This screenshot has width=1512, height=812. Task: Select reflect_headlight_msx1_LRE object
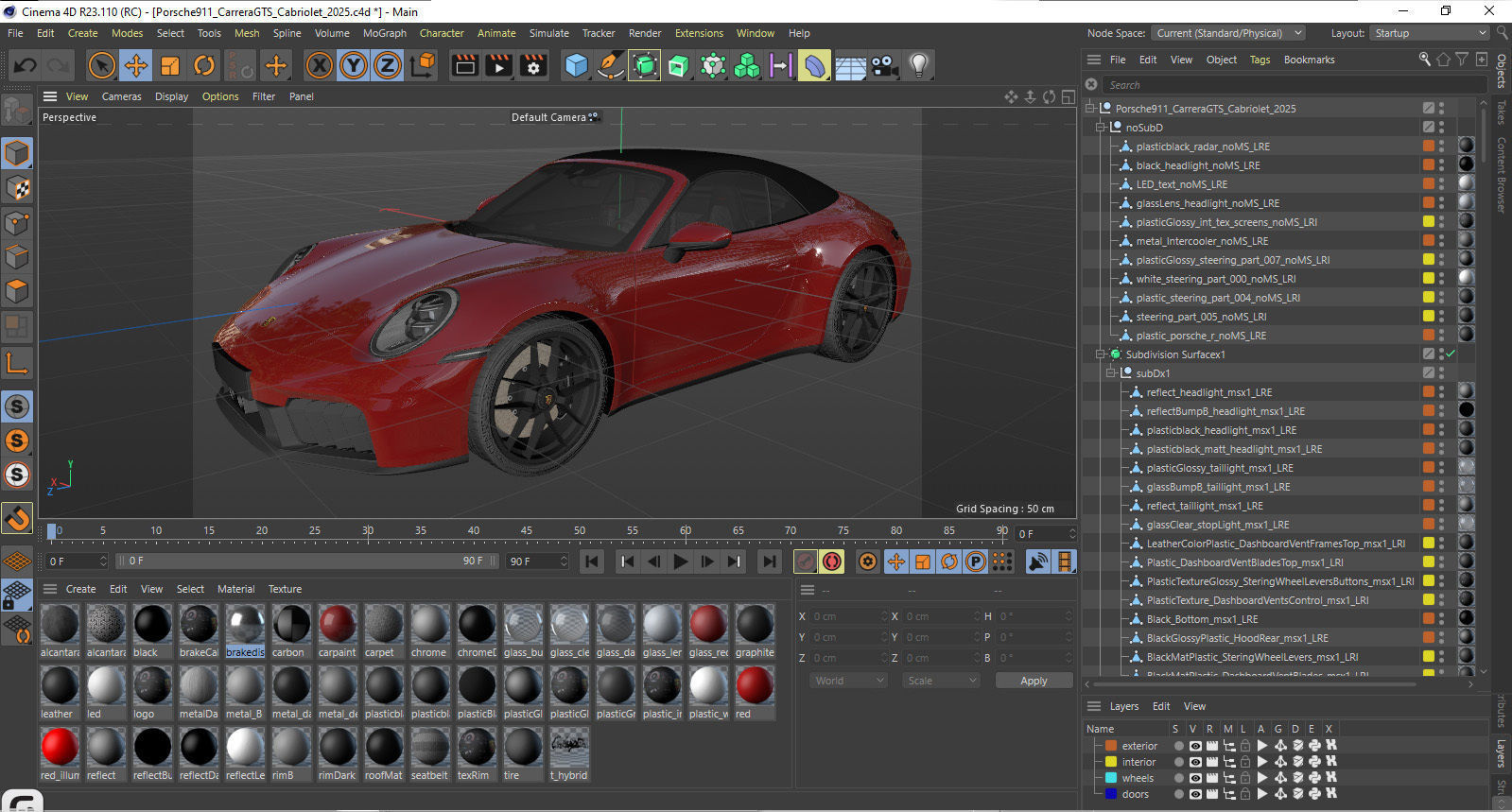coord(1209,392)
